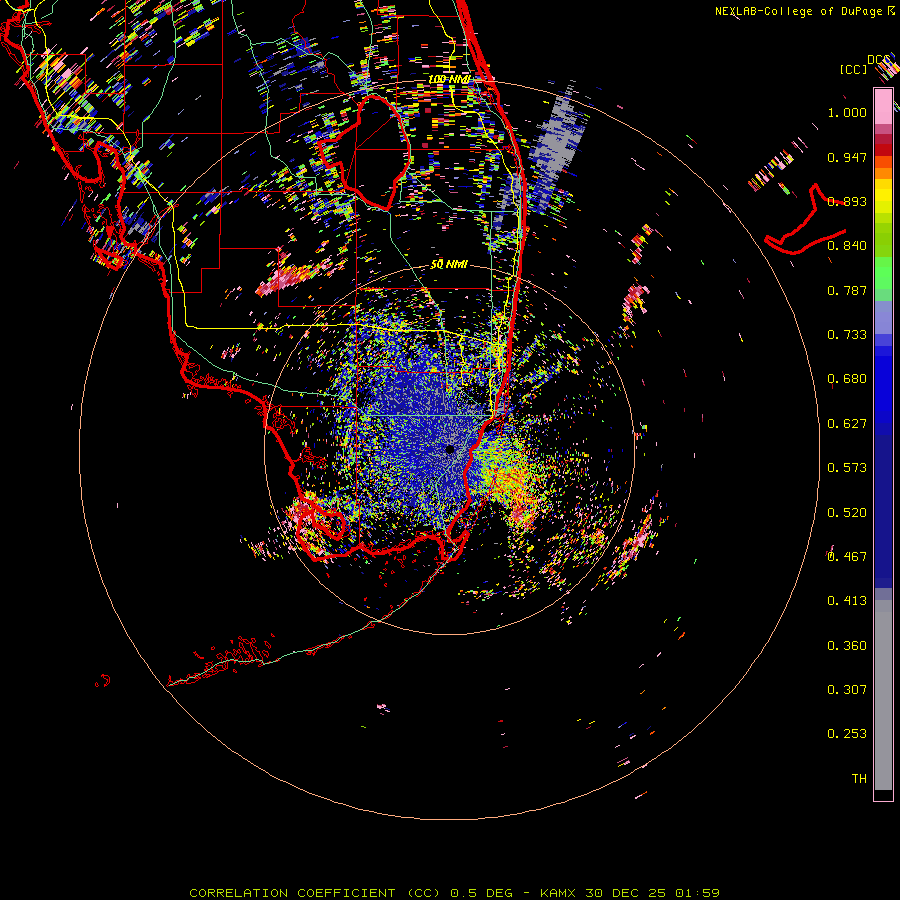Click the [CC] label above color bar

tap(853, 69)
